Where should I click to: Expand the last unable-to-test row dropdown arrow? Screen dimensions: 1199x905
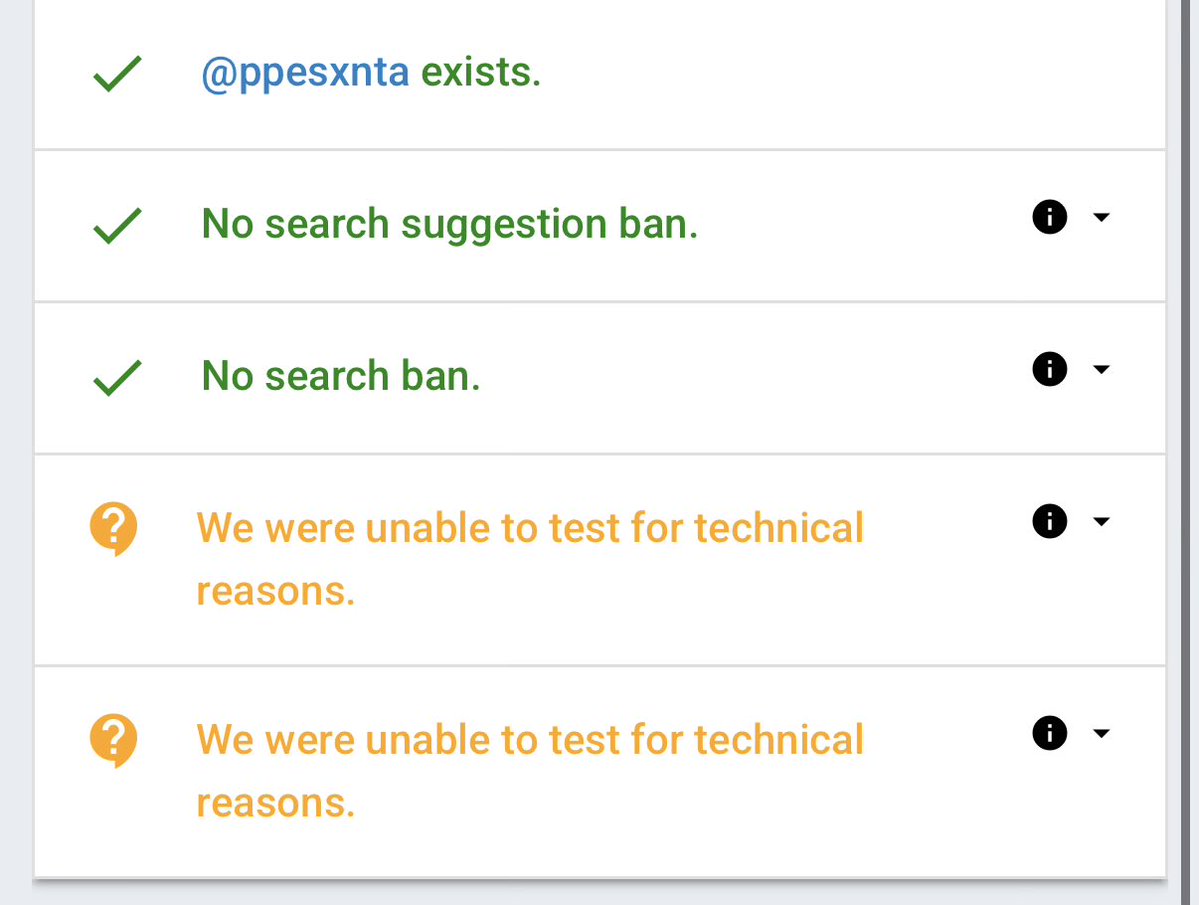coord(1101,733)
